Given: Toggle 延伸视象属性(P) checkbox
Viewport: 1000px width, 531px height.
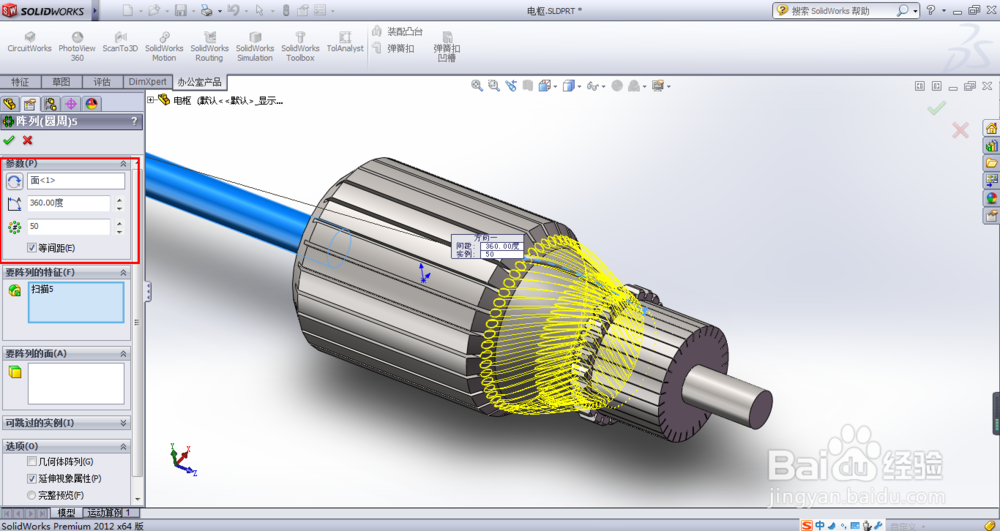Looking at the screenshot, I should (x=32, y=478).
